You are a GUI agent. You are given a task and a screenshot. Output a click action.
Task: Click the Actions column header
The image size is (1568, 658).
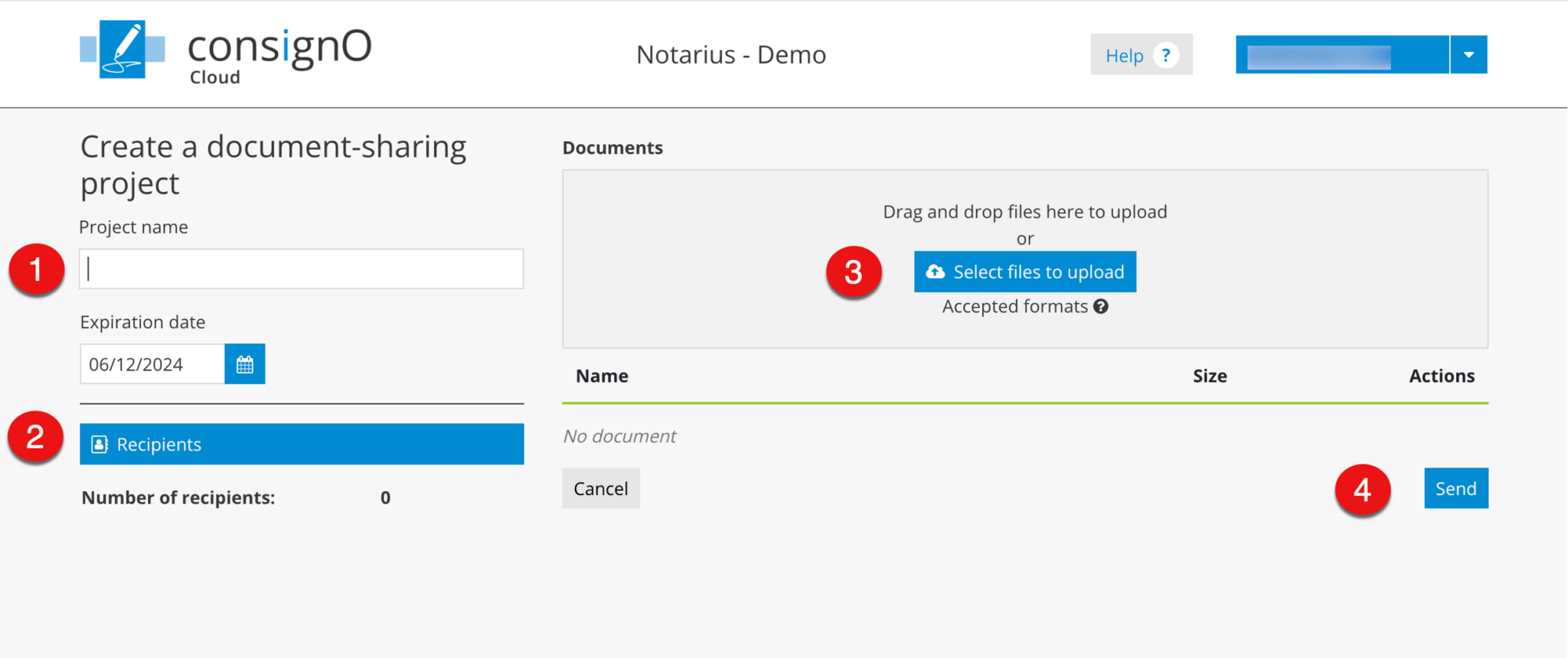tap(1442, 376)
